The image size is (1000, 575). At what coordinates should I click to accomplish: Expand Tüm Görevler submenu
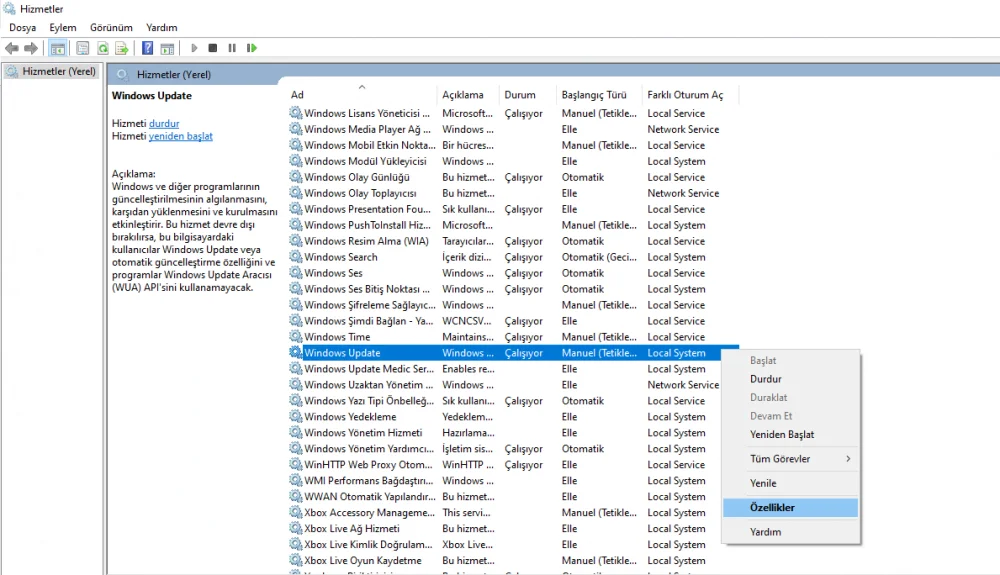click(791, 458)
